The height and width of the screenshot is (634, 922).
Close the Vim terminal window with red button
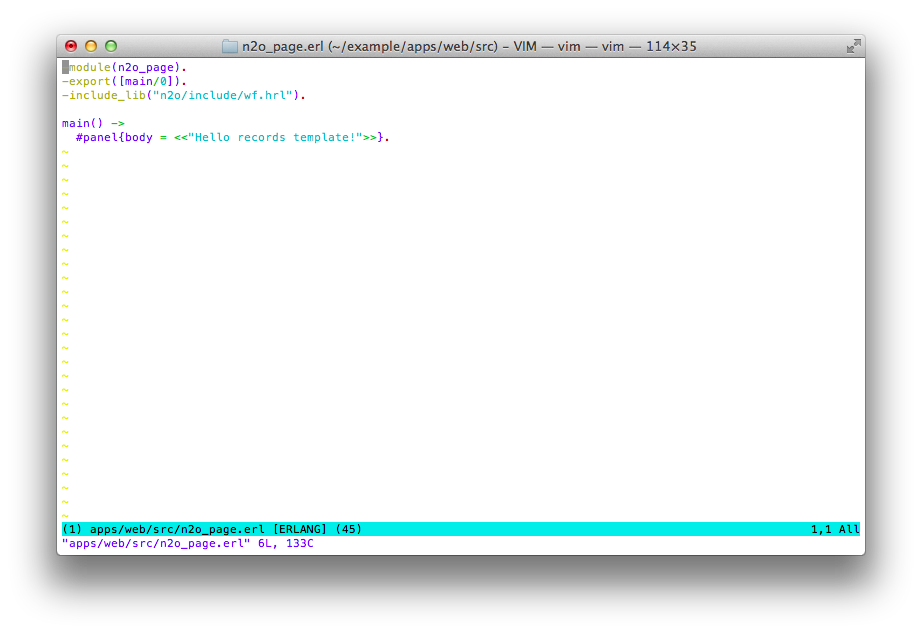71,46
